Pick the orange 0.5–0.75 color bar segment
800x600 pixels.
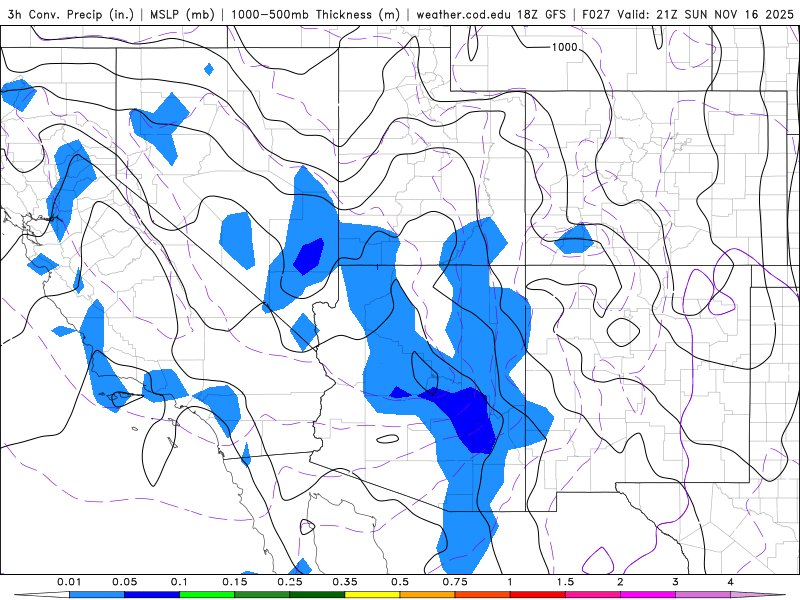(428, 594)
